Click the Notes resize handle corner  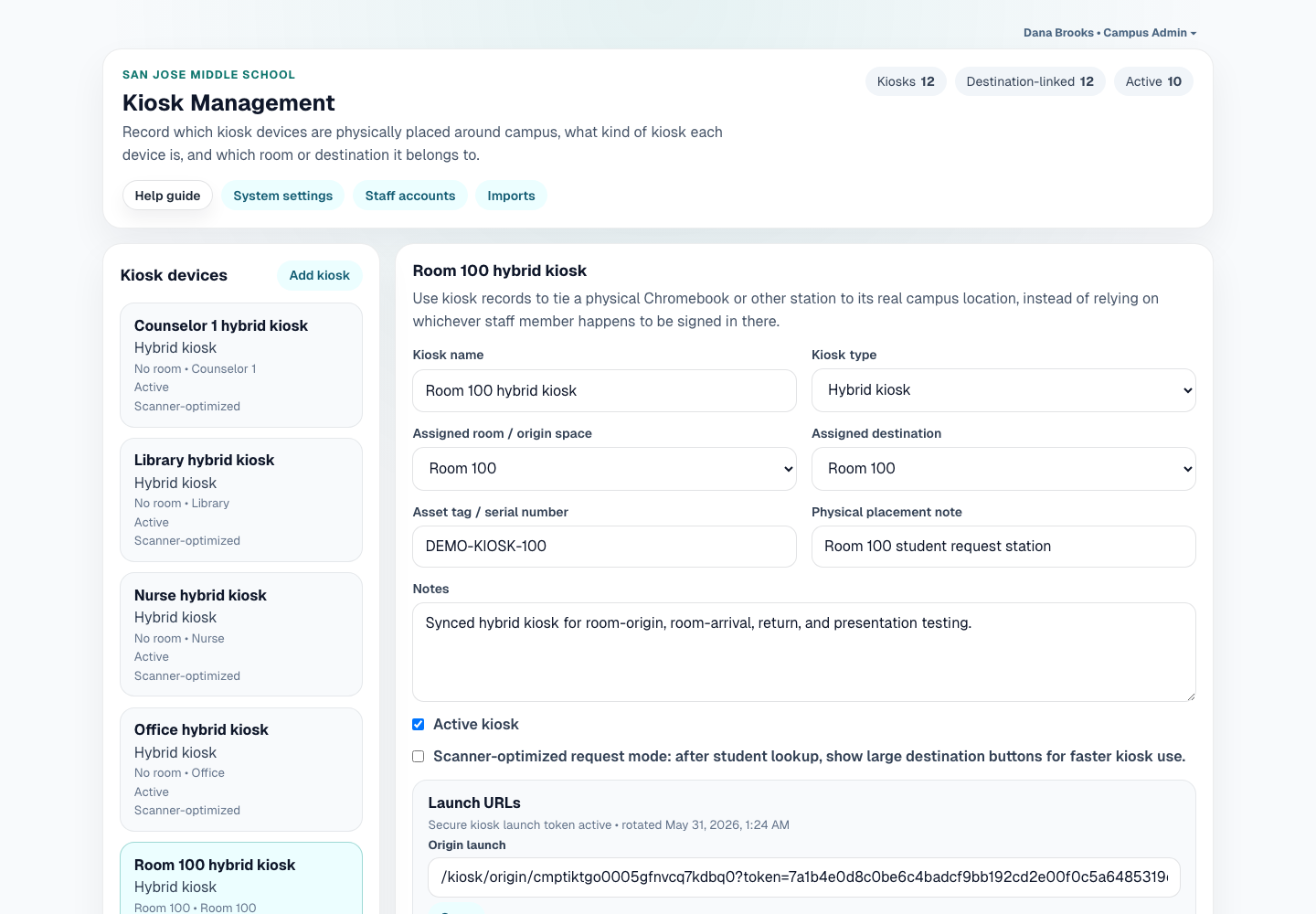1190,696
